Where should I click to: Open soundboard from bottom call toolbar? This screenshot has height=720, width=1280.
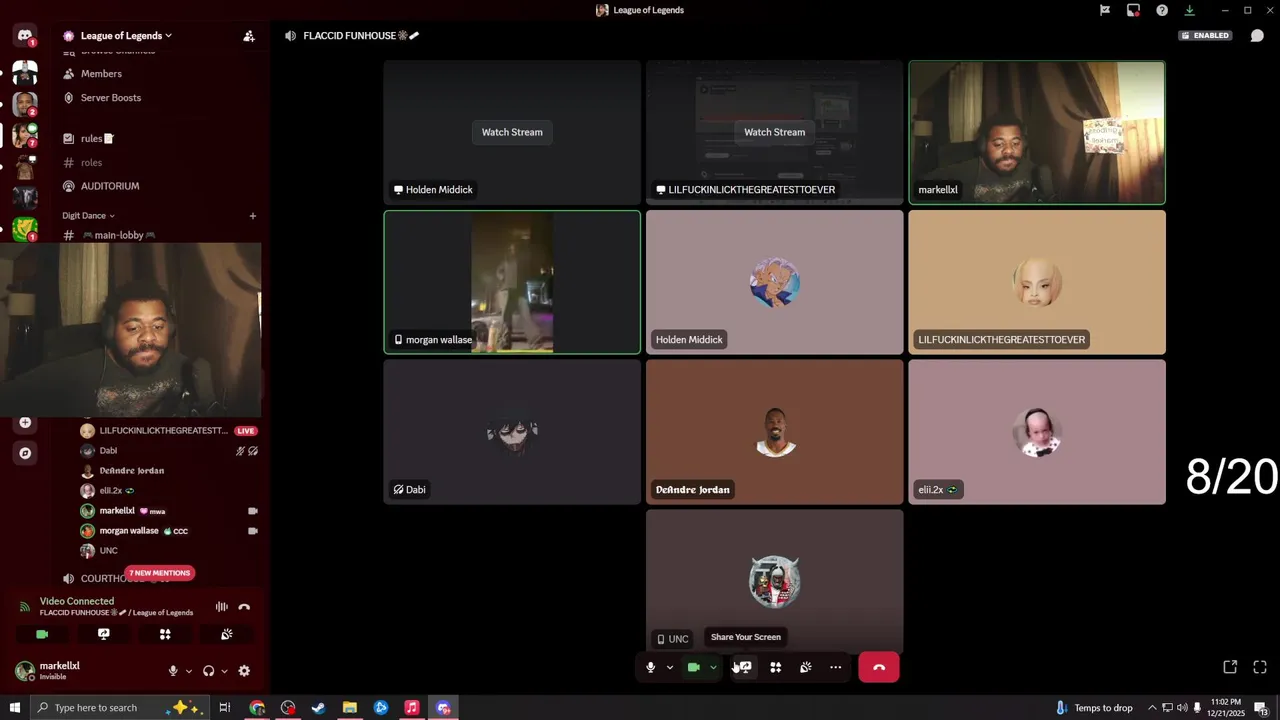[x=805, y=667]
